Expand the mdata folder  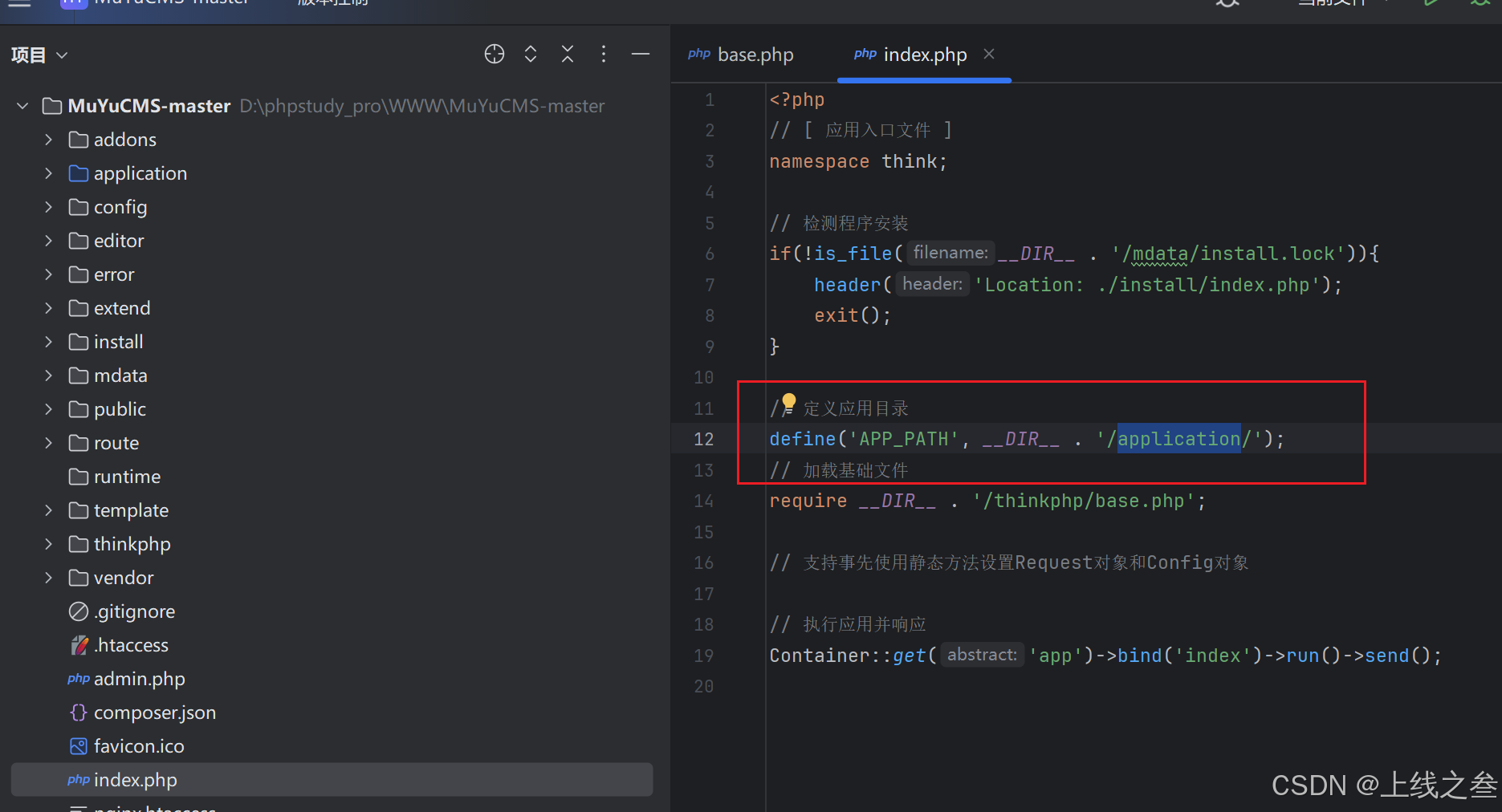[x=48, y=376]
